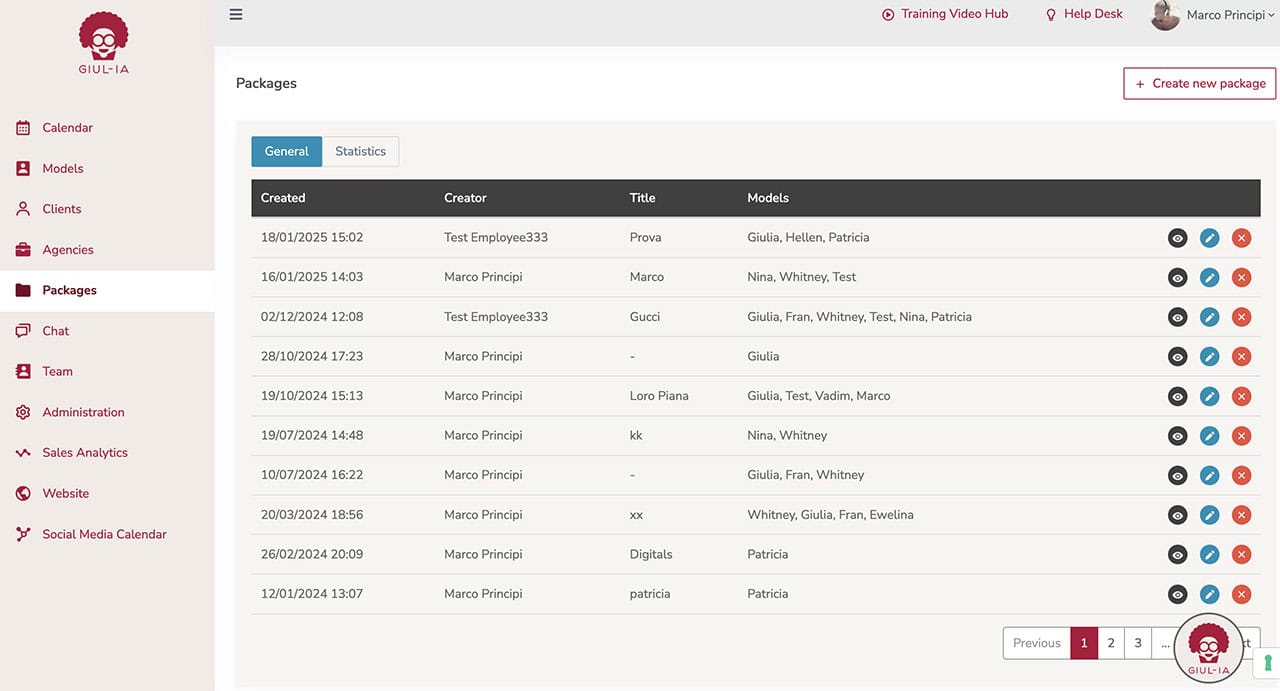Click the Created column header
Image resolution: width=1280 pixels, height=691 pixels.
[283, 198]
